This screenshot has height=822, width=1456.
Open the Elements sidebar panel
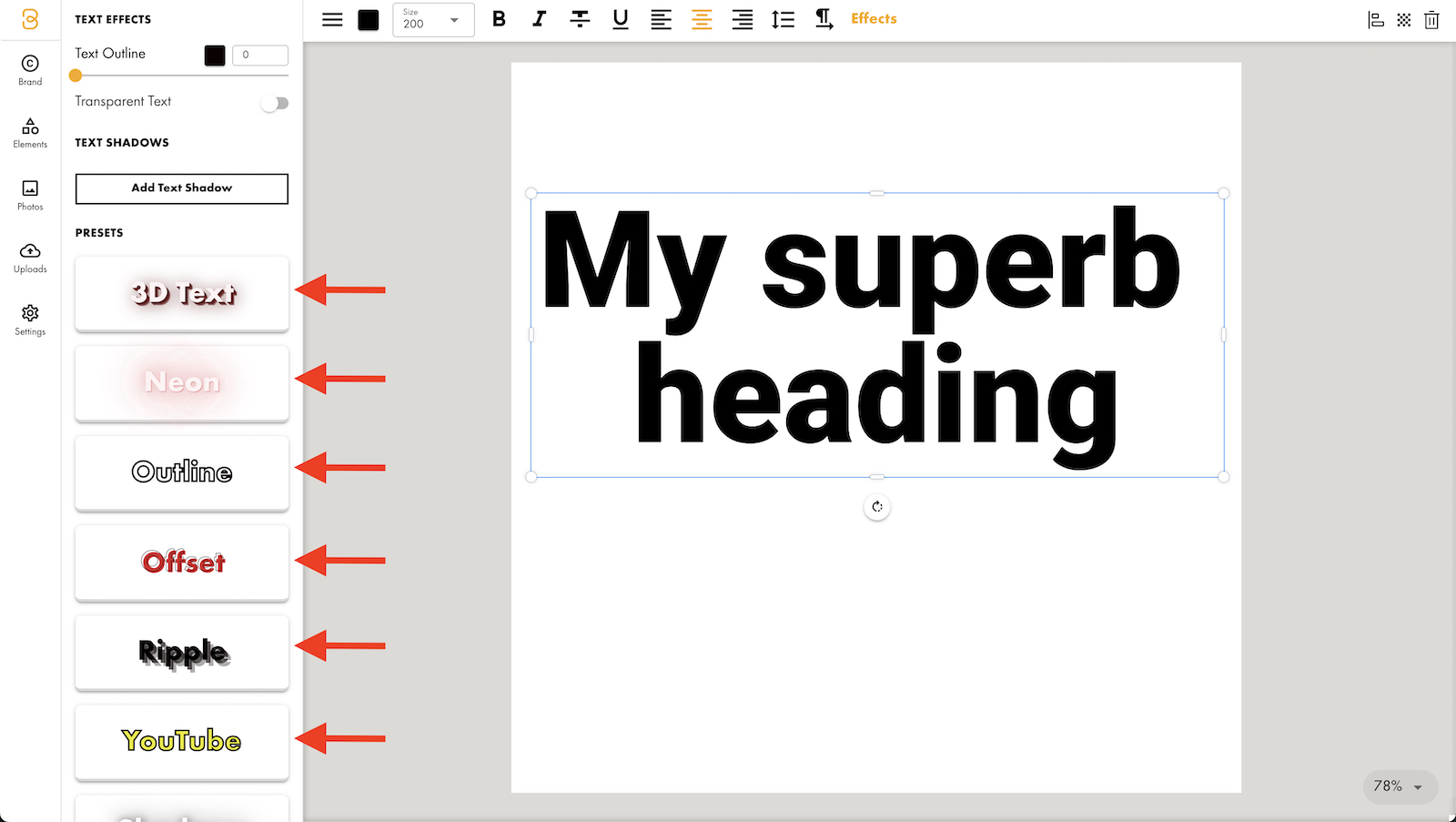[30, 133]
